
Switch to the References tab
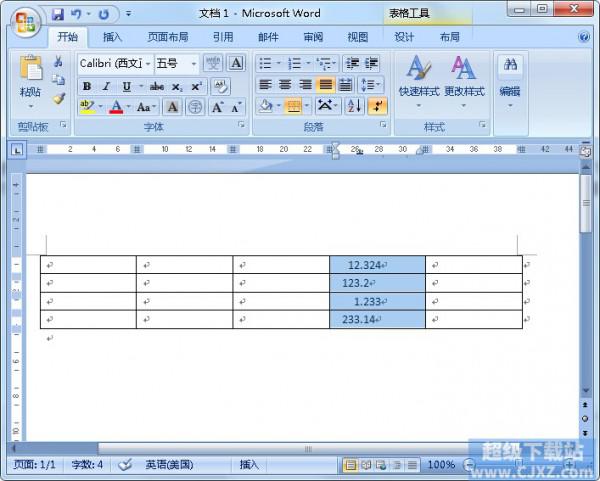[223, 37]
